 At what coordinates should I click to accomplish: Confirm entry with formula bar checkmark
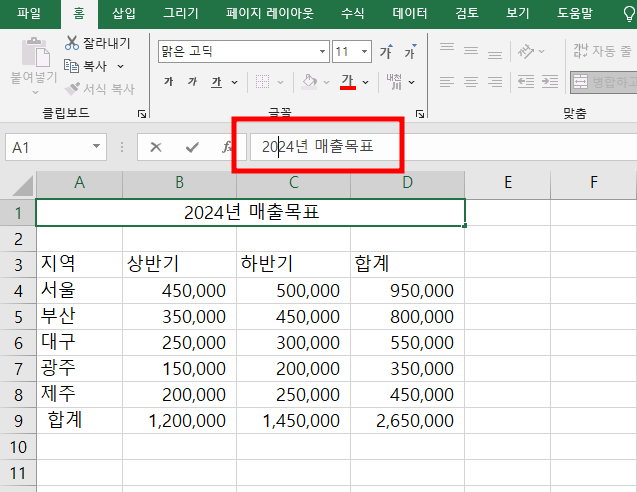192,147
